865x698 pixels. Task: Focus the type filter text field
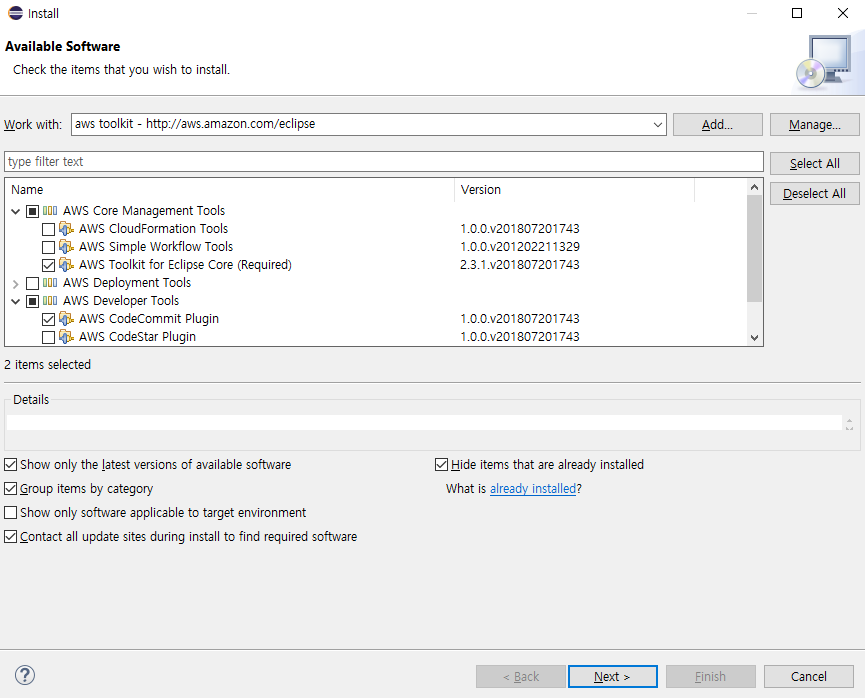pyautogui.click(x=383, y=162)
